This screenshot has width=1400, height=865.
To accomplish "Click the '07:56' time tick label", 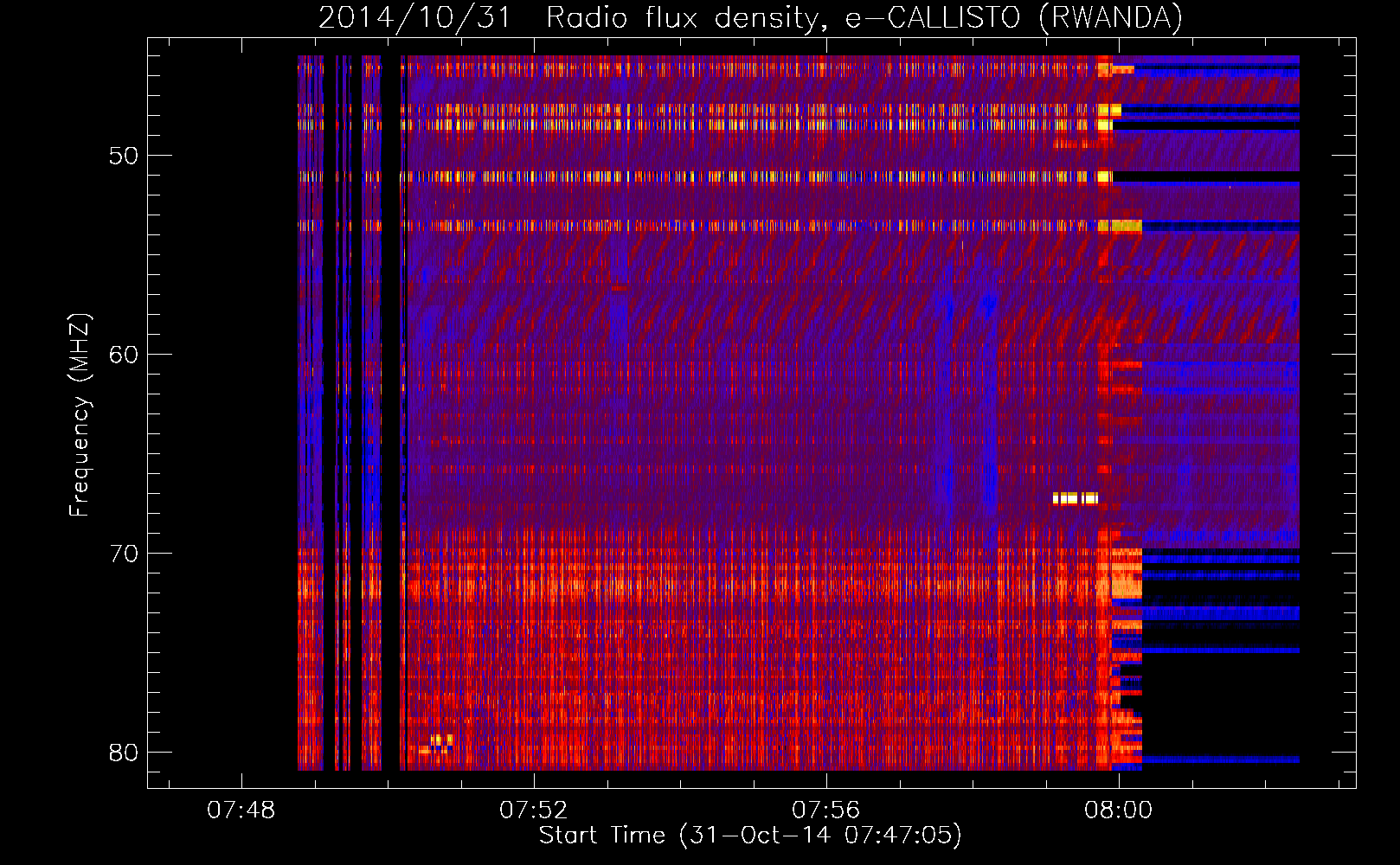I will (x=826, y=811).
